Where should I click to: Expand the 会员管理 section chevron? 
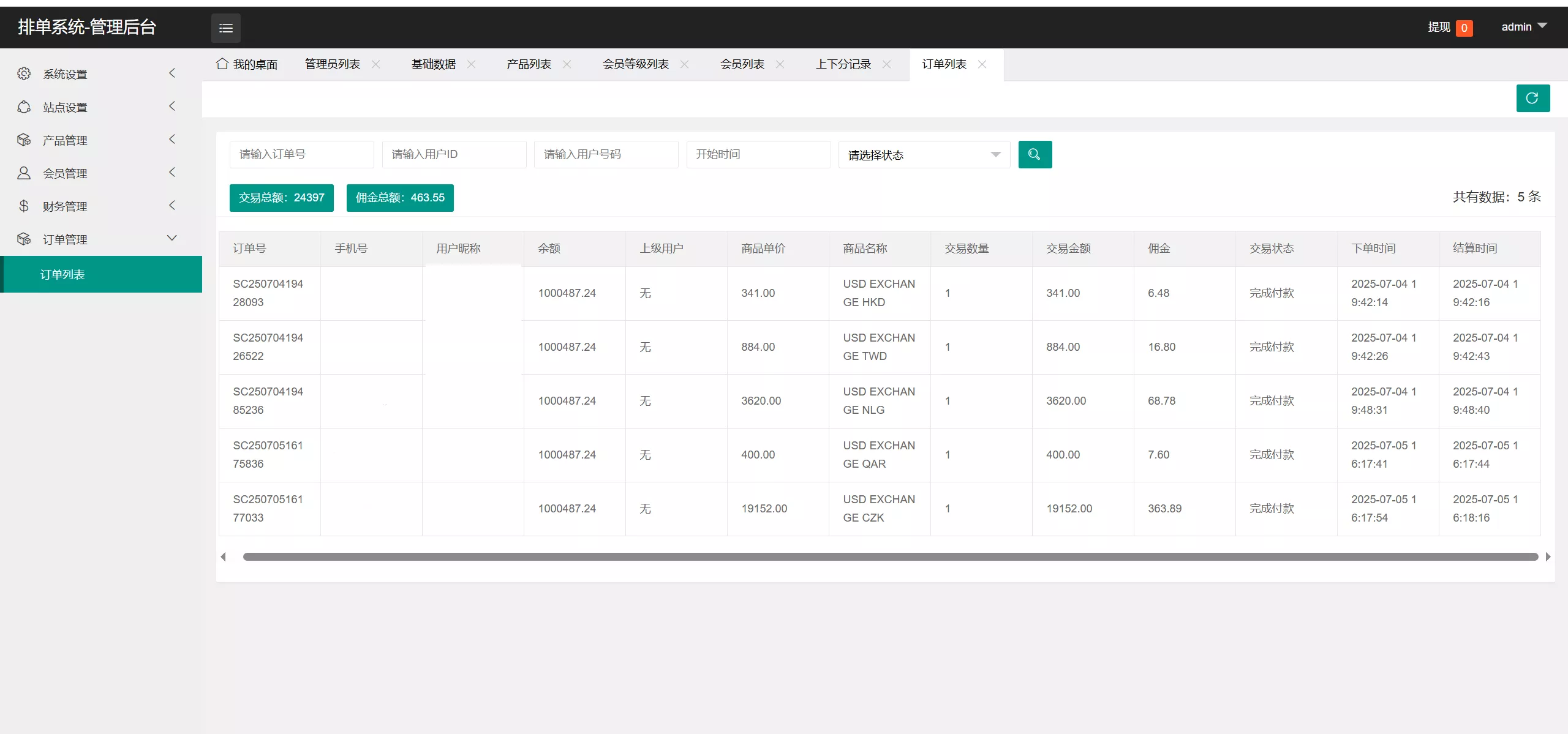172,172
